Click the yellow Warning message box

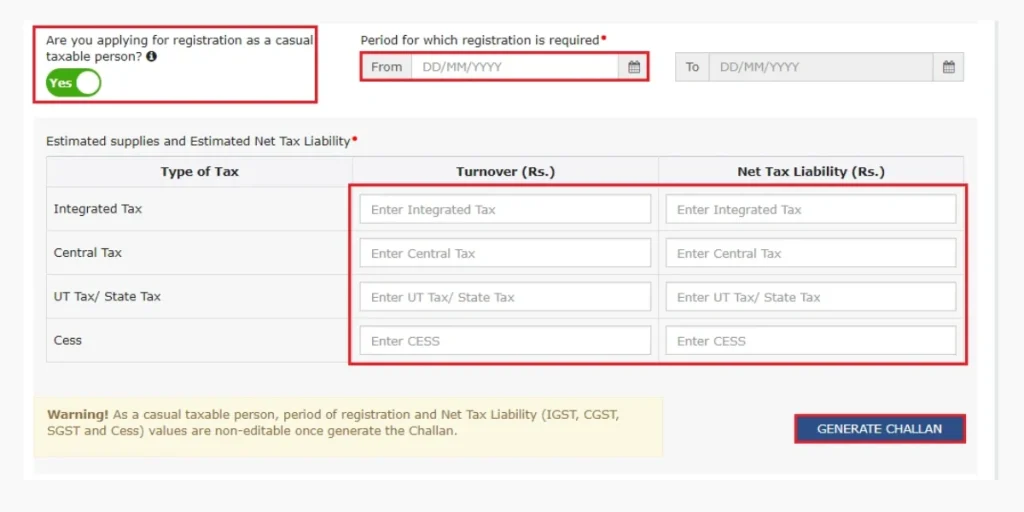pos(347,423)
